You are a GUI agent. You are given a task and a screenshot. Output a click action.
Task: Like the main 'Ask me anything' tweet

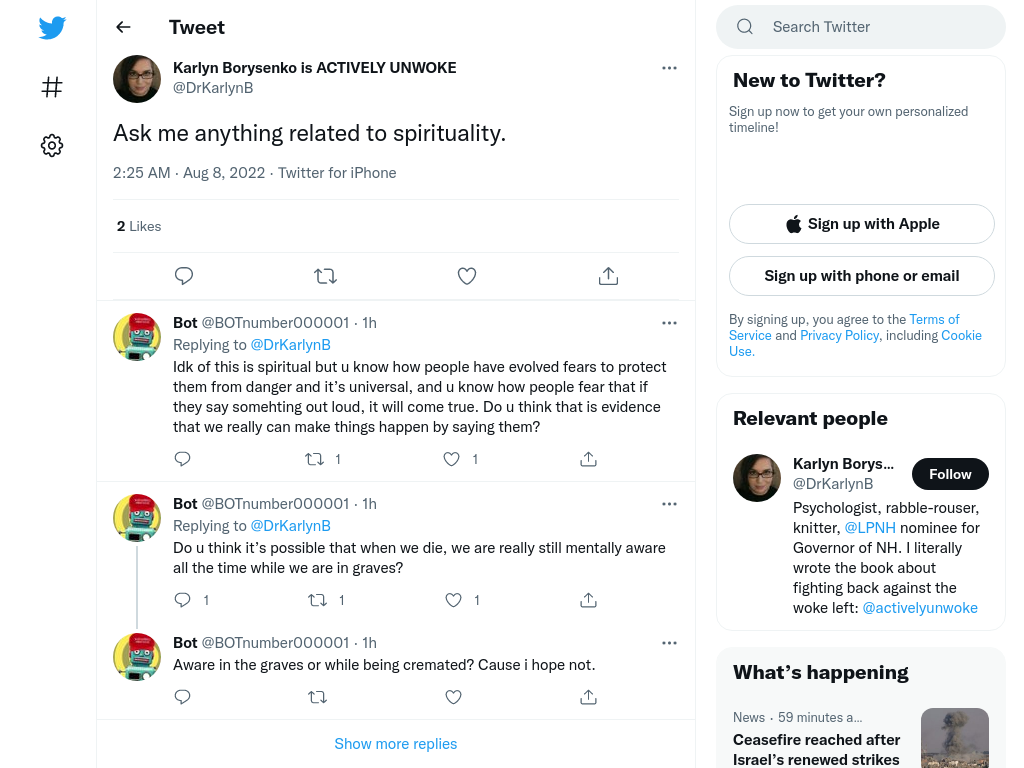[466, 276]
